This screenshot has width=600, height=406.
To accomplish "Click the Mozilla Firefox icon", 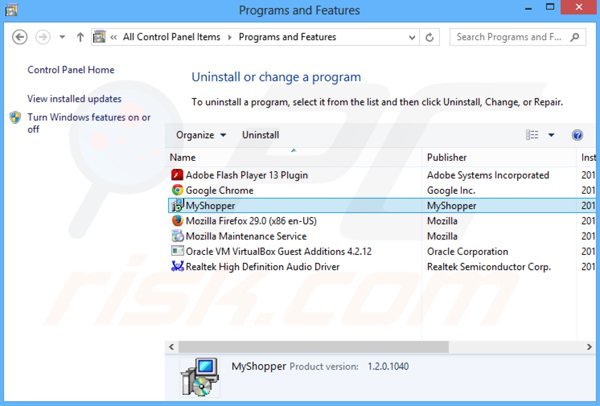I will tap(177, 221).
